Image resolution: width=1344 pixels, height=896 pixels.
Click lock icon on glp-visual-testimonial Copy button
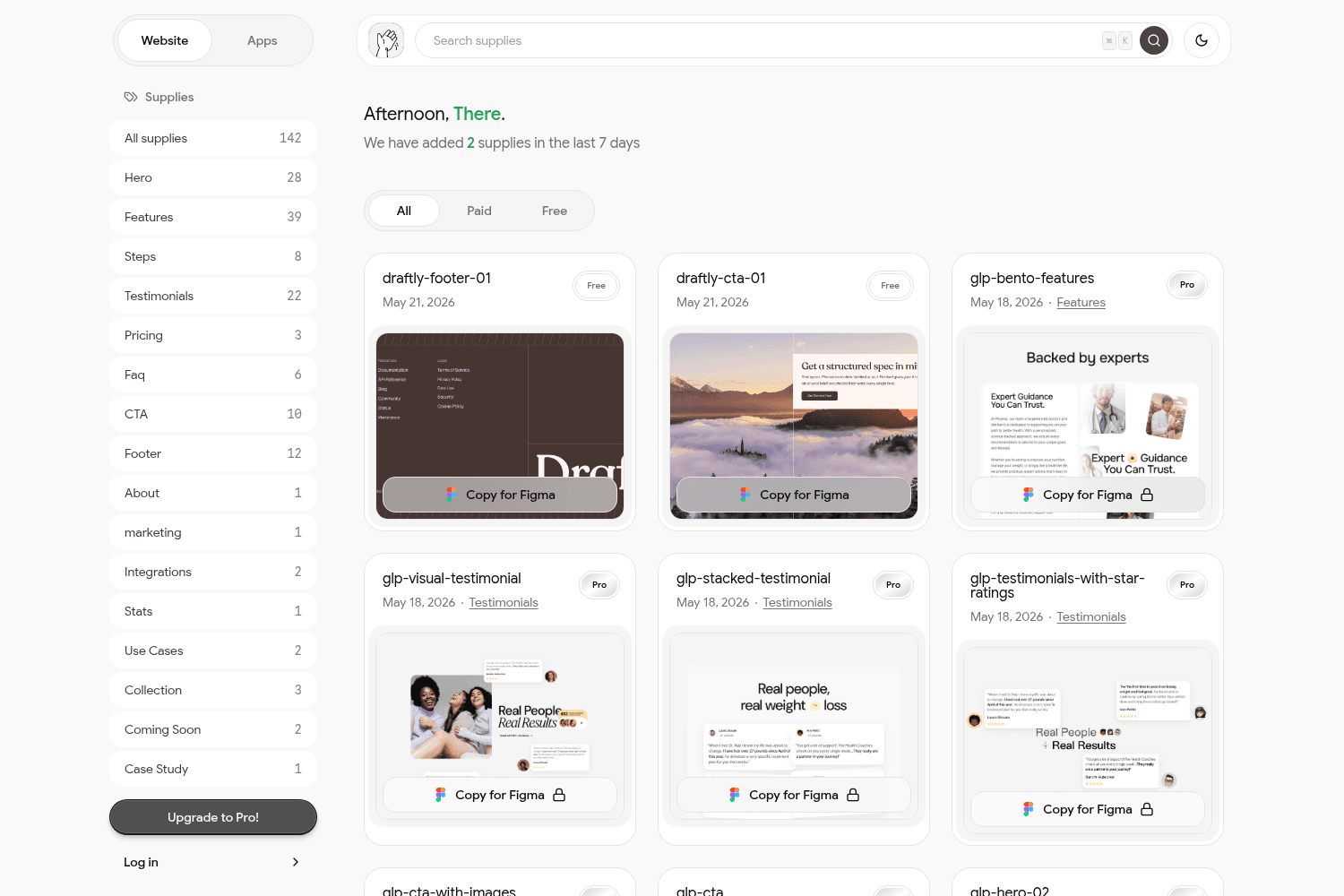click(559, 795)
